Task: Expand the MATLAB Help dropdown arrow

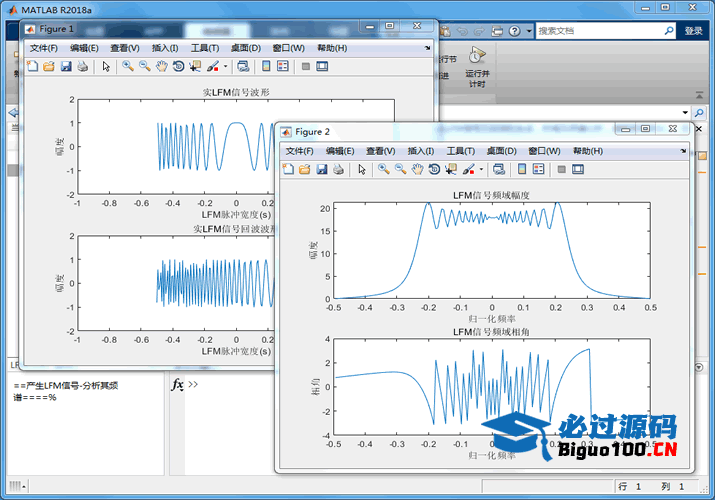Action: tap(529, 31)
